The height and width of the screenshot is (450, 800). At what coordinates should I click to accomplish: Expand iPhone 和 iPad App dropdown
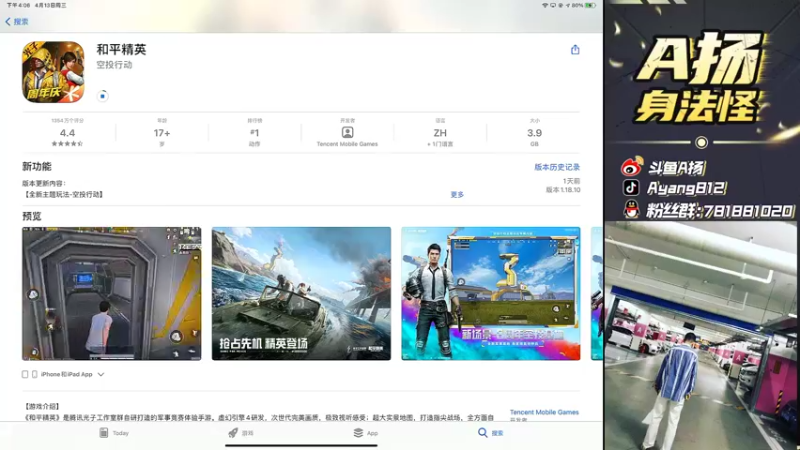pos(64,374)
